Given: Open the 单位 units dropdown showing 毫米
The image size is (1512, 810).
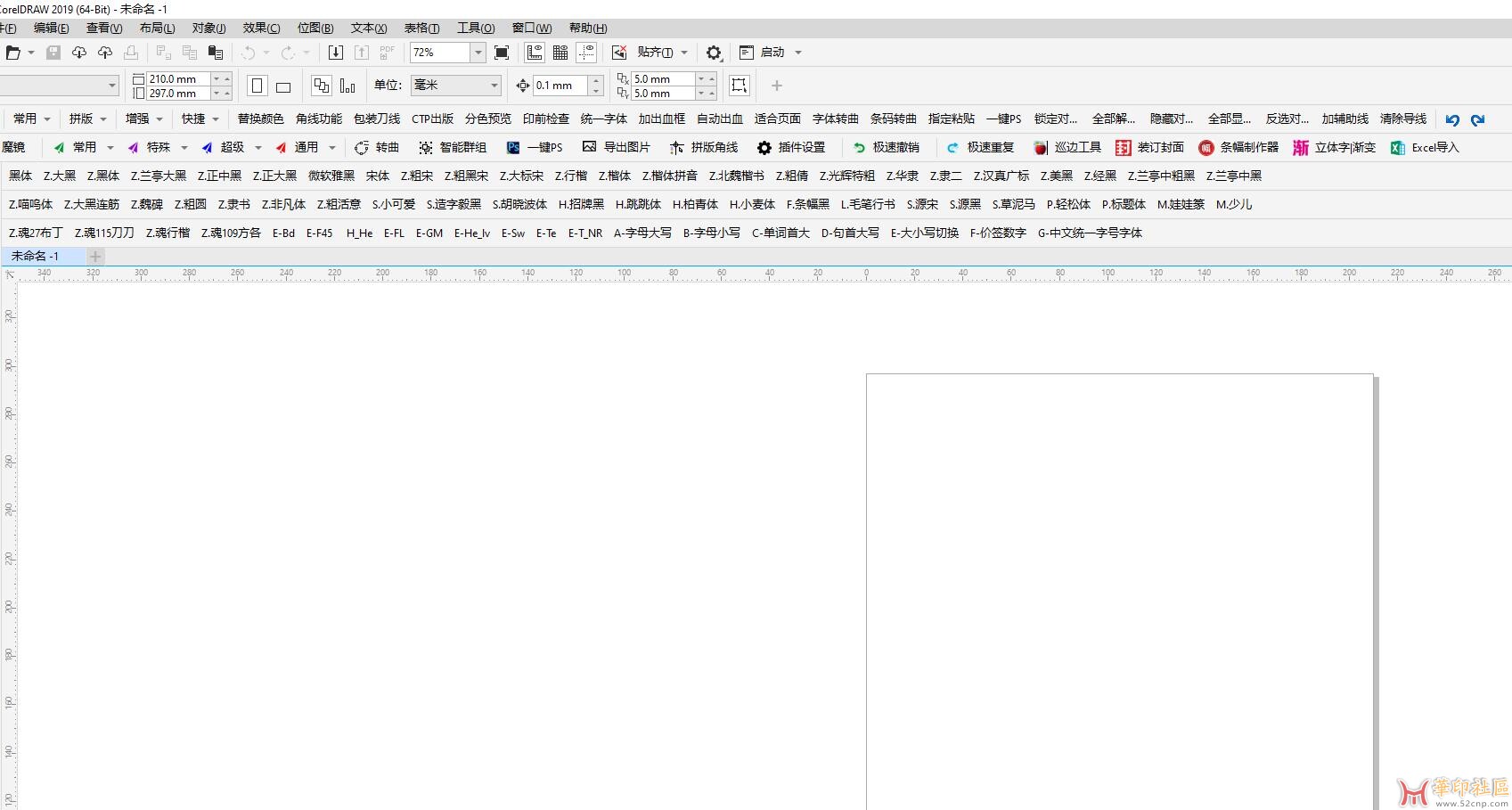Looking at the screenshot, I should pos(455,86).
